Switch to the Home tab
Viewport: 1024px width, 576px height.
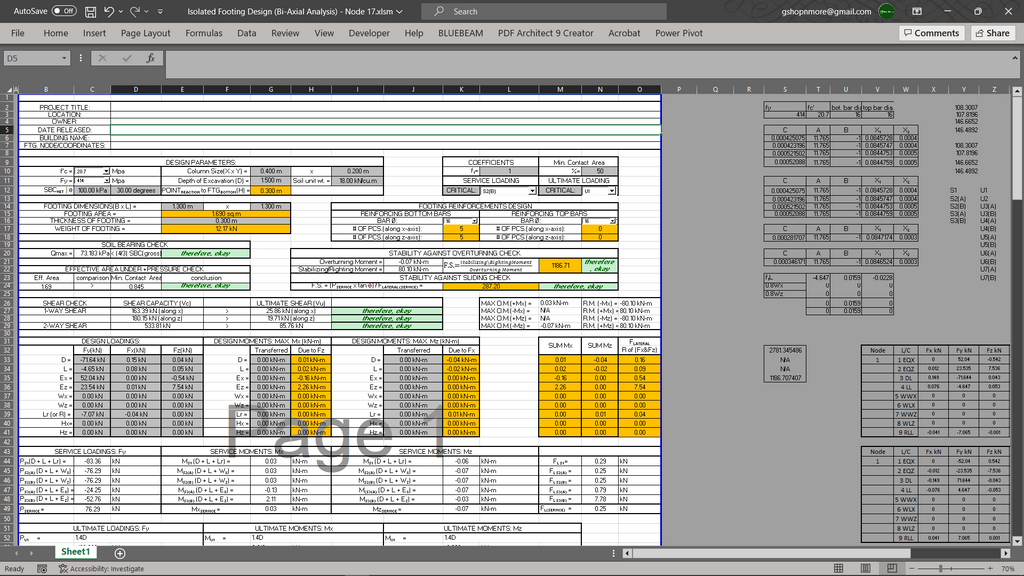[56, 33]
